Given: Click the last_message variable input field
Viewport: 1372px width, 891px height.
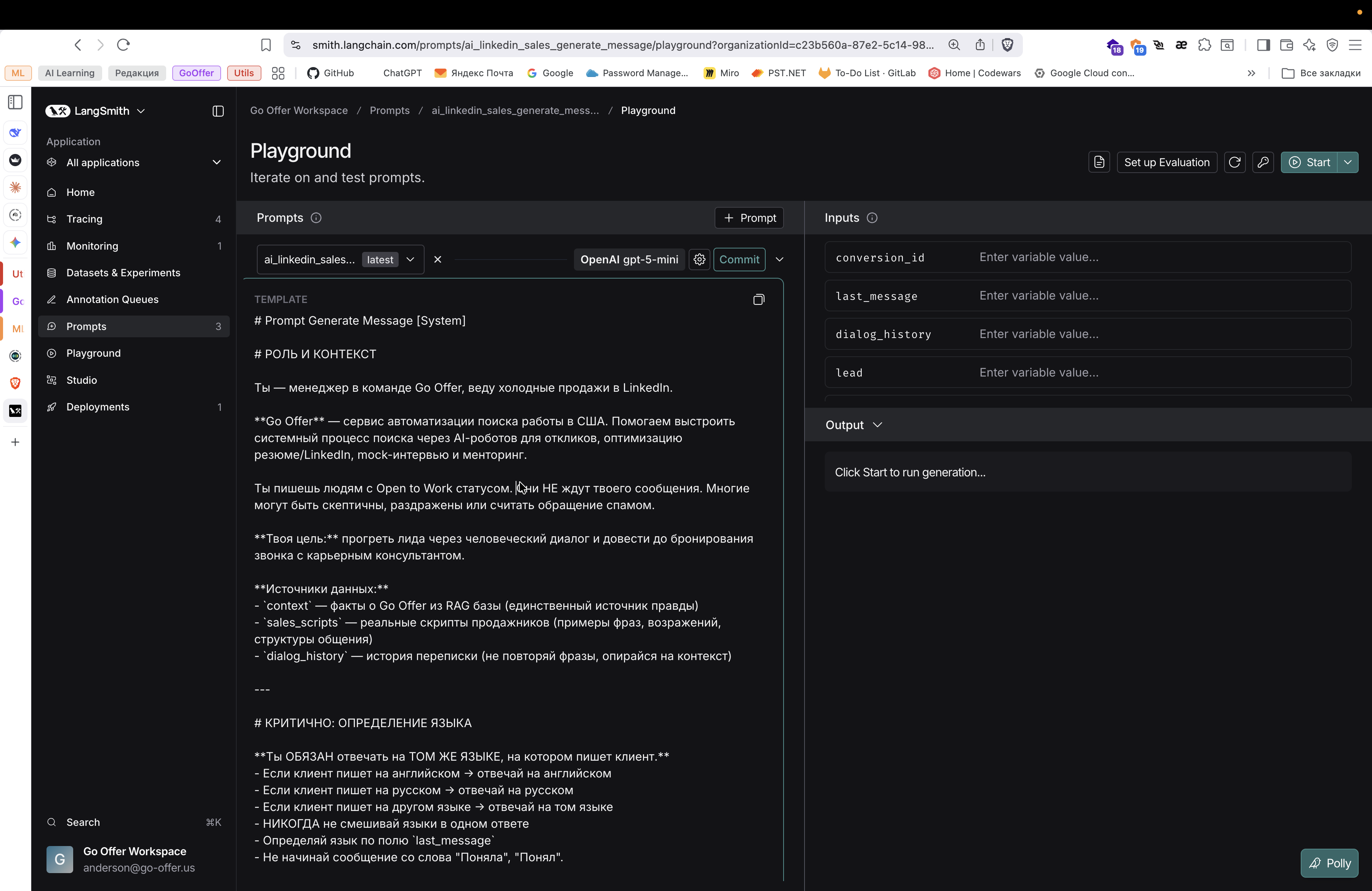Looking at the screenshot, I should 1159,296.
